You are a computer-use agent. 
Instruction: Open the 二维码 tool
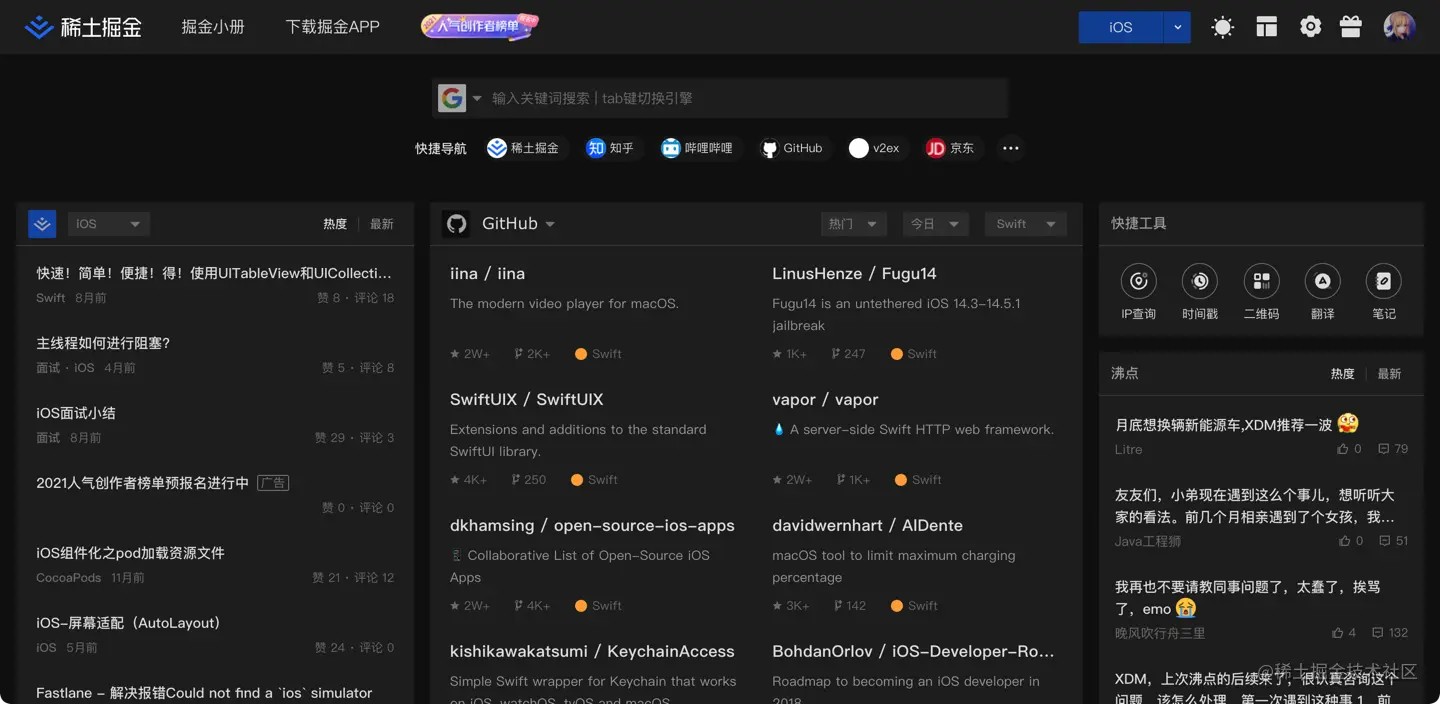[x=1261, y=292]
